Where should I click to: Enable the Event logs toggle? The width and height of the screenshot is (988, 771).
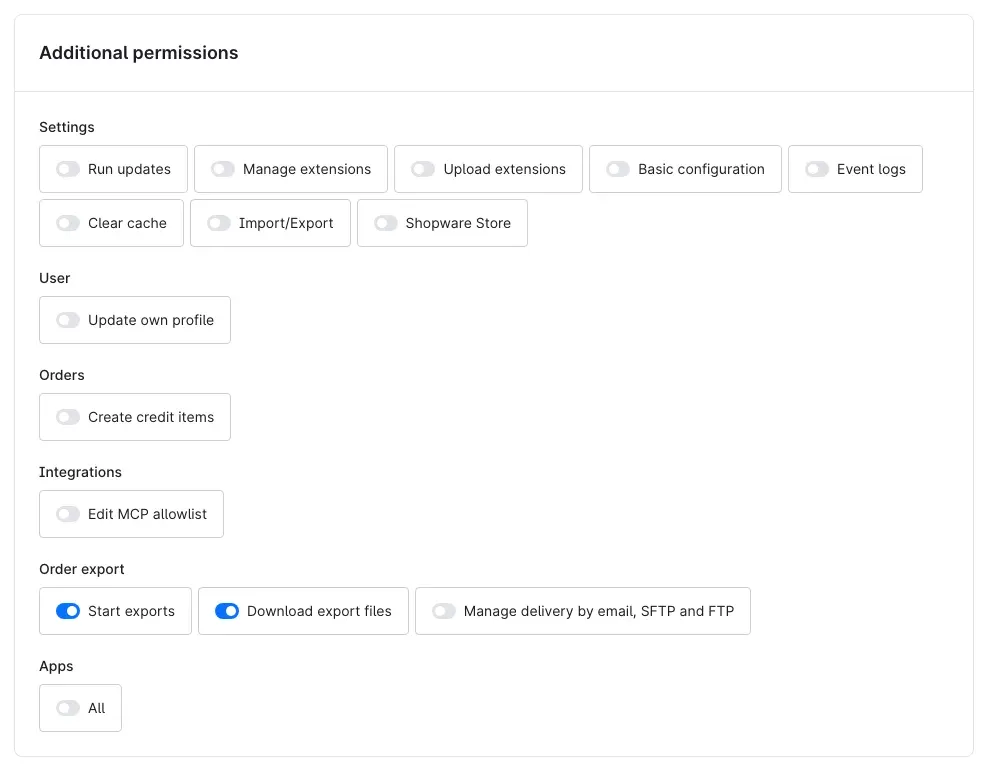coord(817,169)
